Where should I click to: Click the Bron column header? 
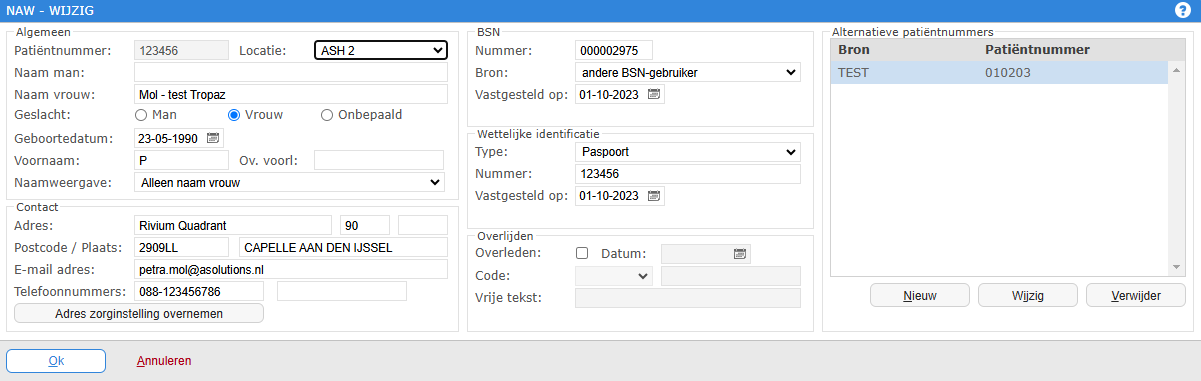tap(853, 50)
